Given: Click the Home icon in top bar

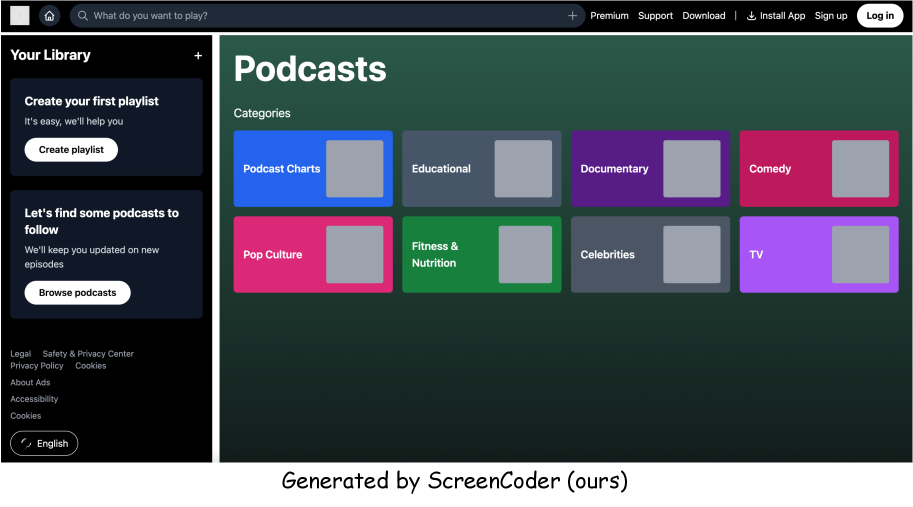Looking at the screenshot, I should [49, 16].
